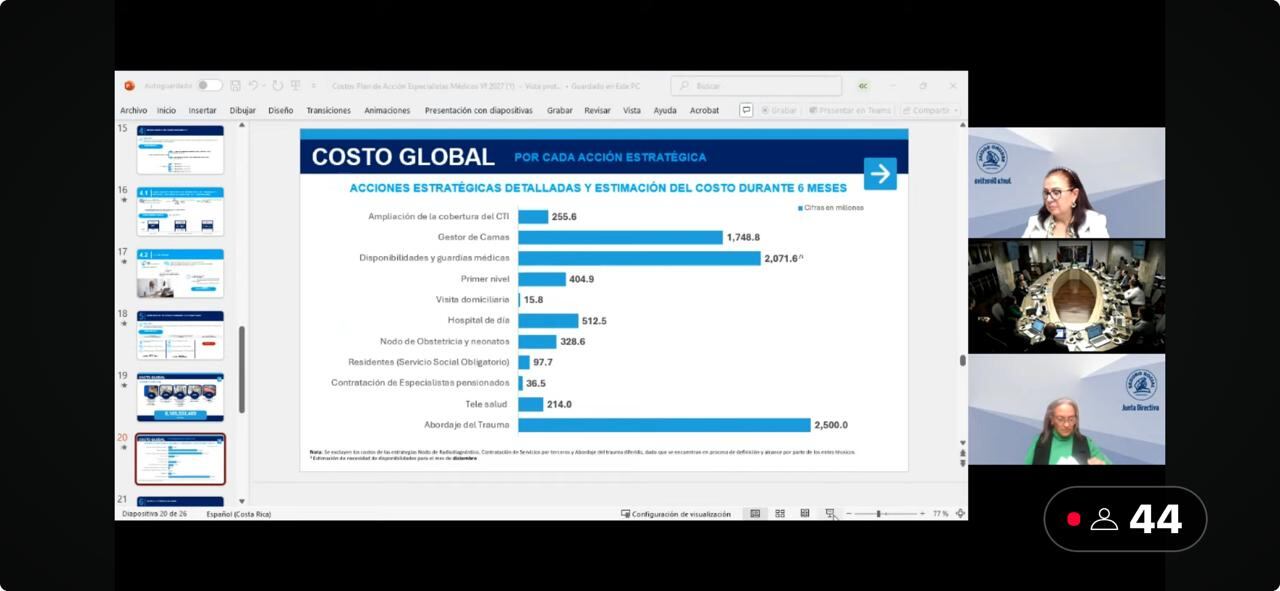Open the Presentación con diapositivas tab
The image size is (1280, 591).
click(x=478, y=110)
